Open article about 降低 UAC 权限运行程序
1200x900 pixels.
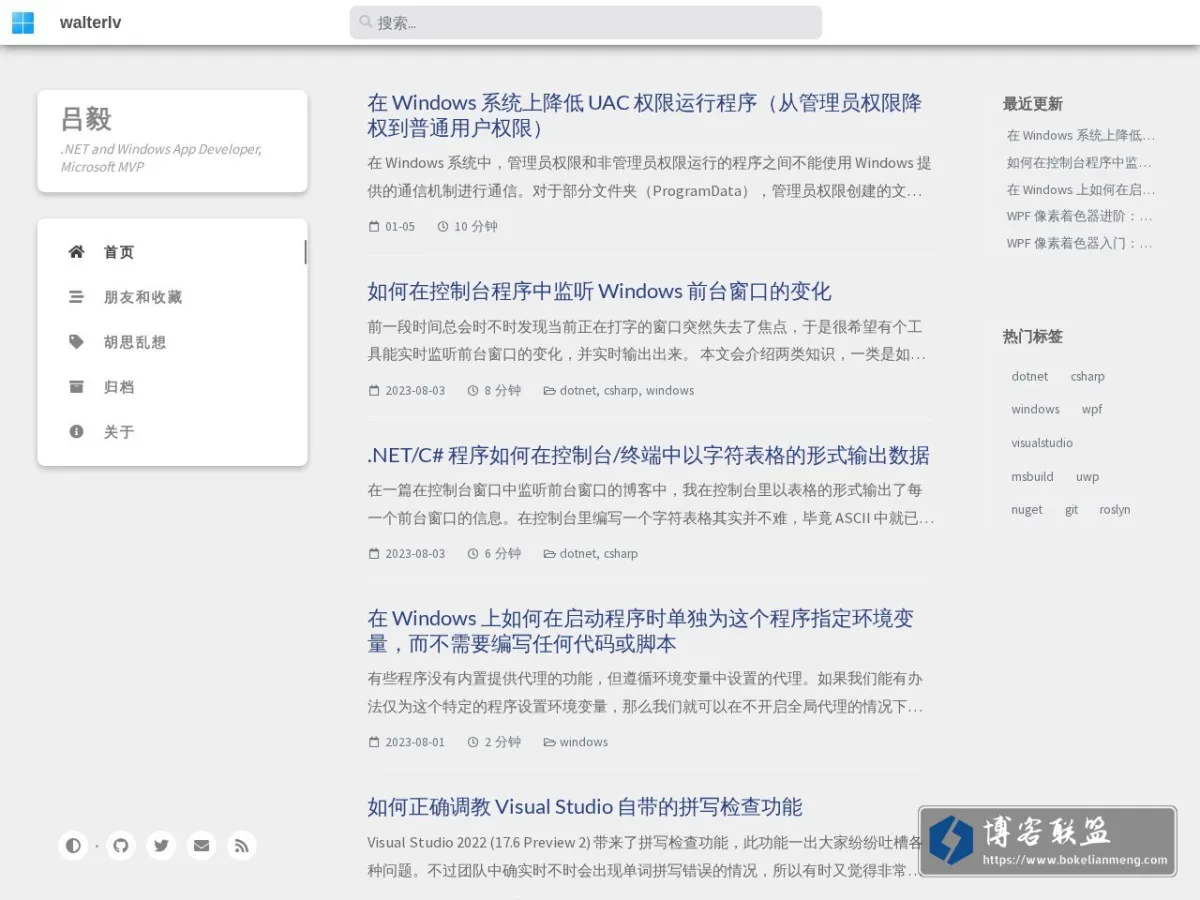coord(645,116)
